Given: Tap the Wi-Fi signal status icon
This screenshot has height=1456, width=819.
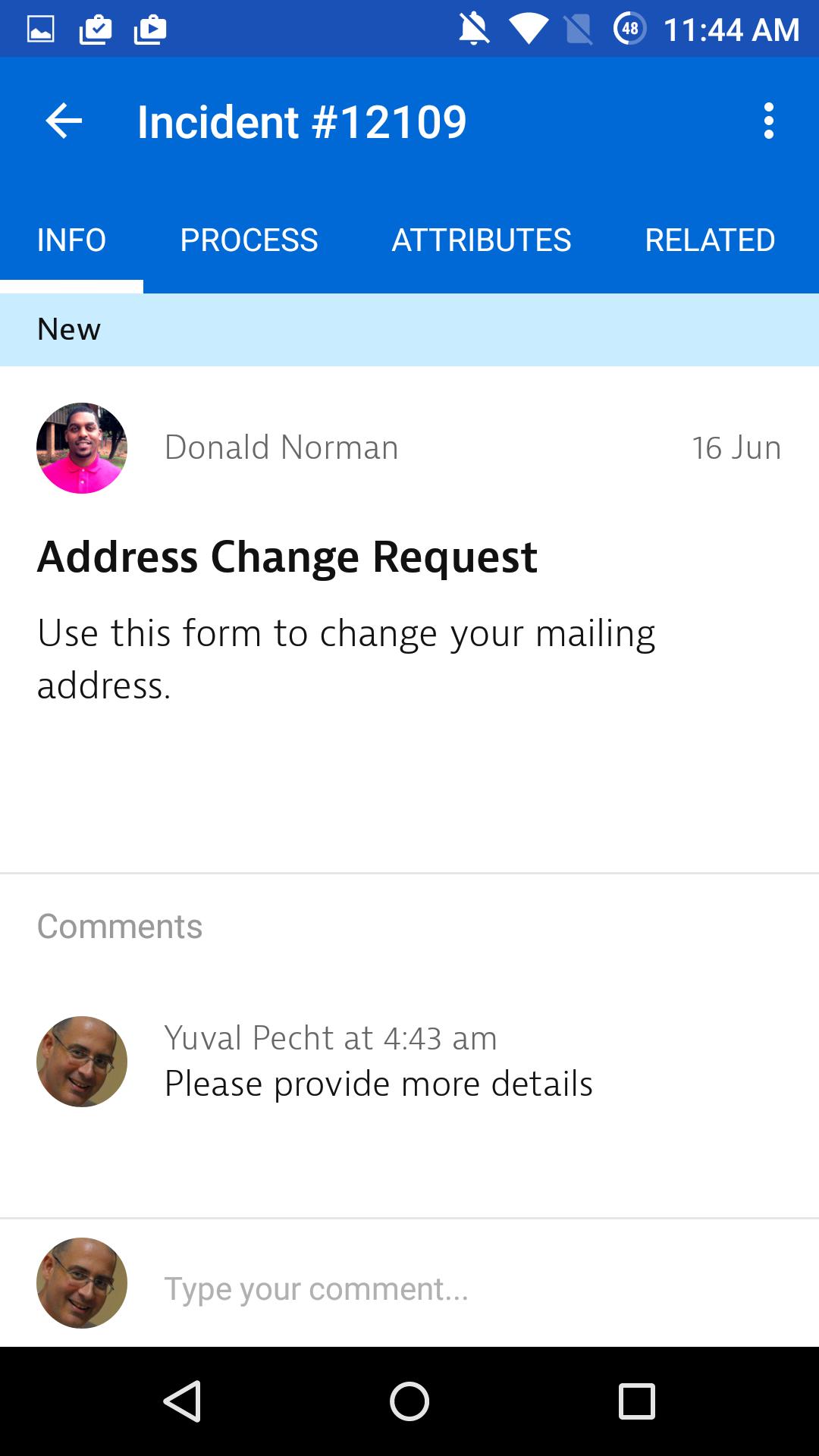Looking at the screenshot, I should pyautogui.click(x=529, y=30).
